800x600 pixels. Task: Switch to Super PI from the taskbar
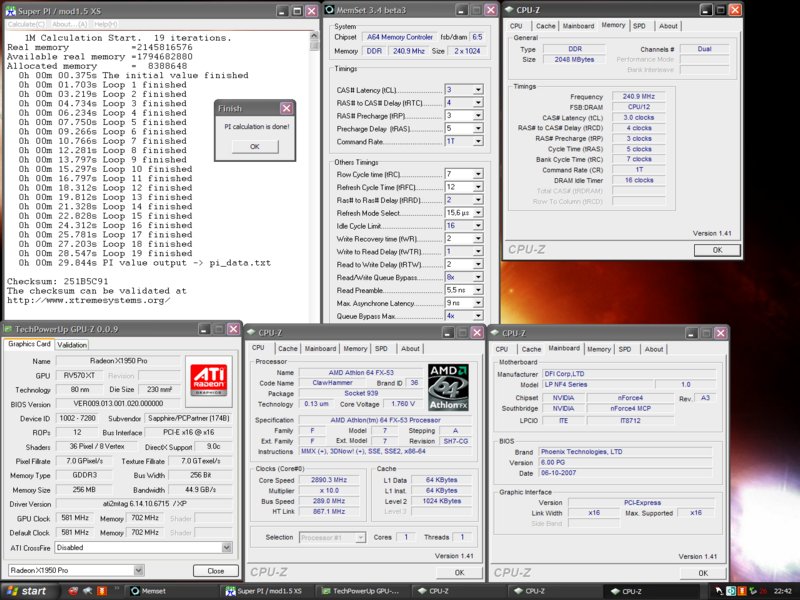click(x=268, y=591)
